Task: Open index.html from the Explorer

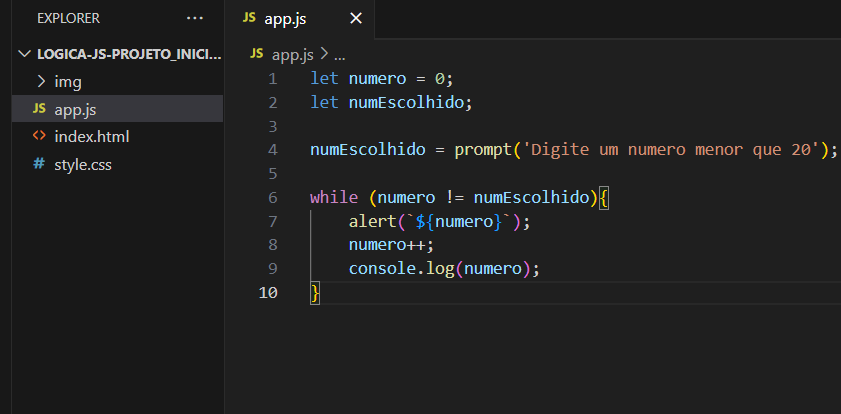Action: pos(117,137)
